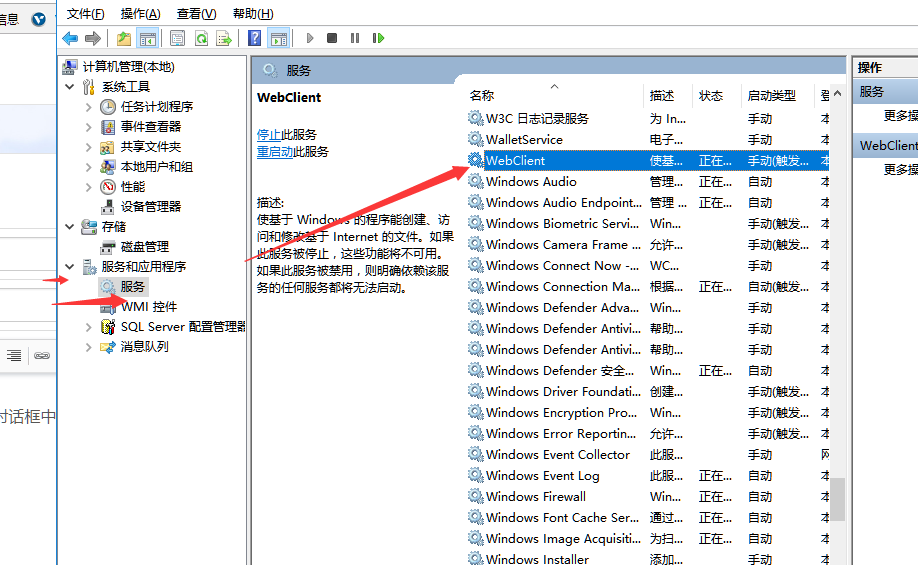Click the 重启动 this service link
Viewport: 918px width, 565px height.
coord(274,152)
